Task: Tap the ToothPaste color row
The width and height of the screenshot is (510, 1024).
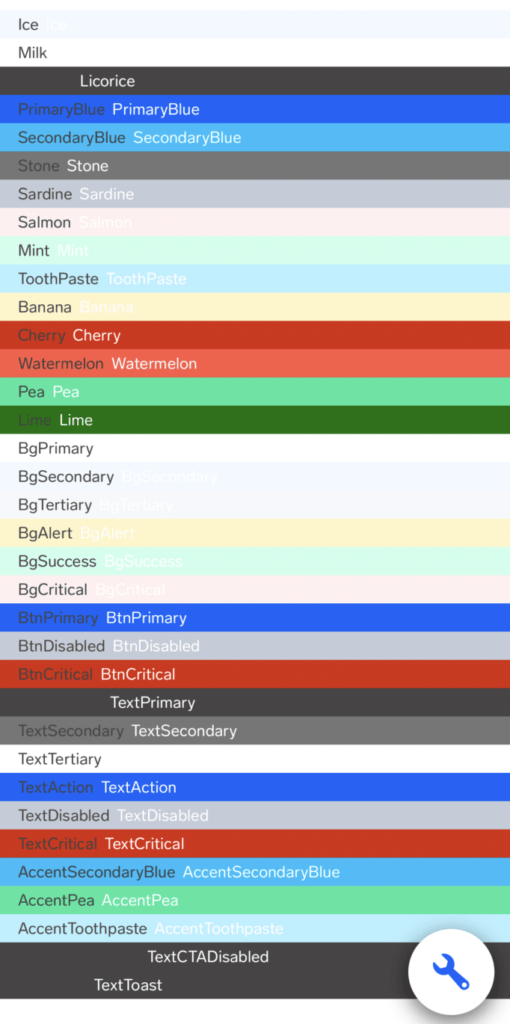Action: click(255, 279)
